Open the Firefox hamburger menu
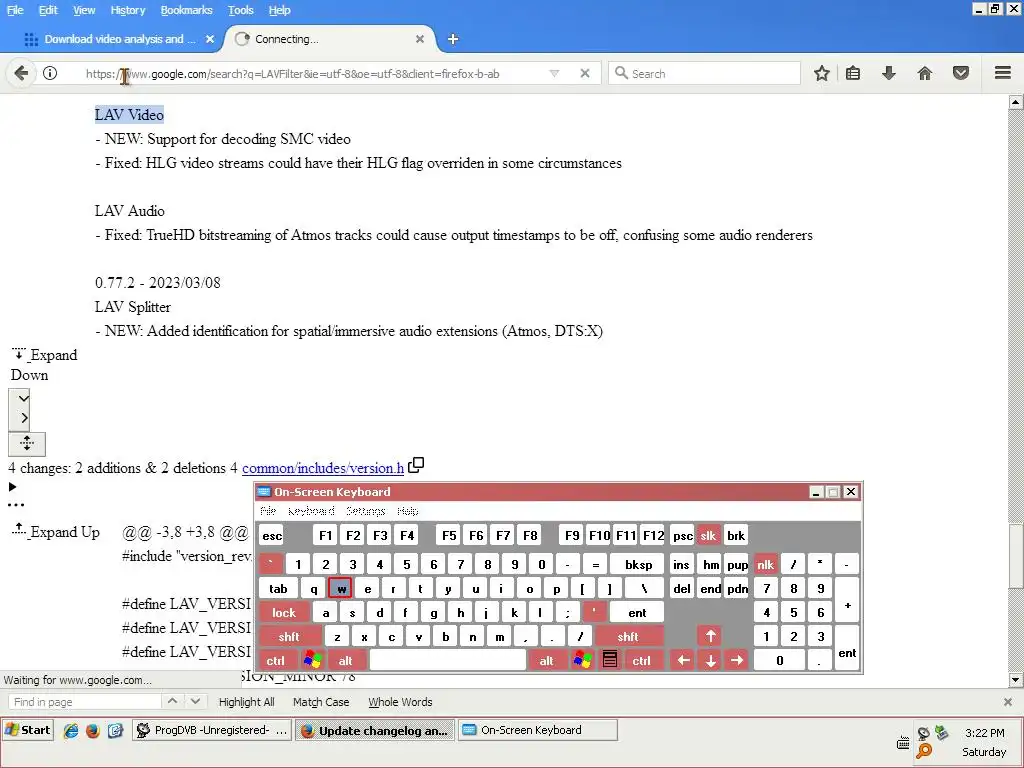 (x=1003, y=72)
